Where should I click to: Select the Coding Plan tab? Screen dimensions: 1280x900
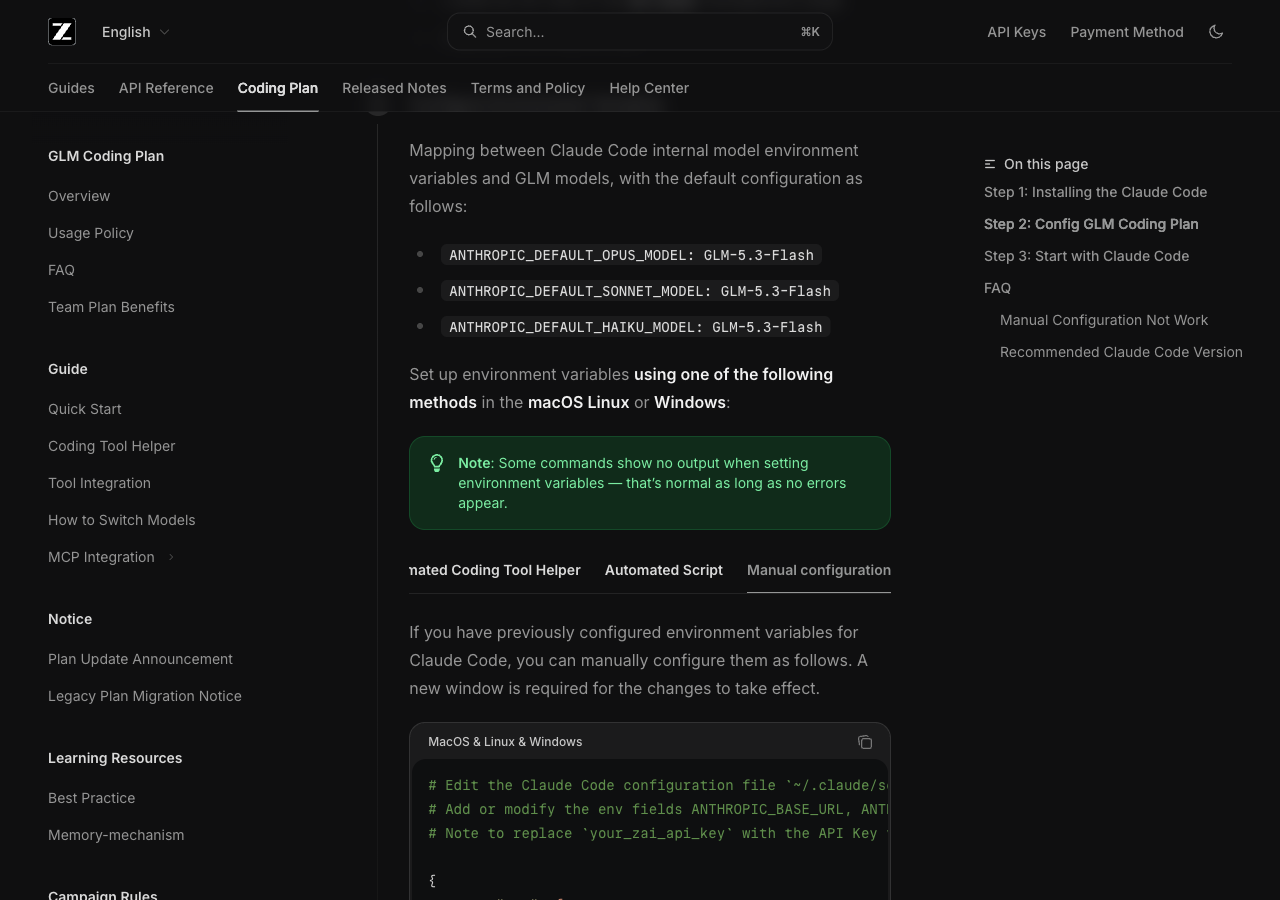pos(278,88)
